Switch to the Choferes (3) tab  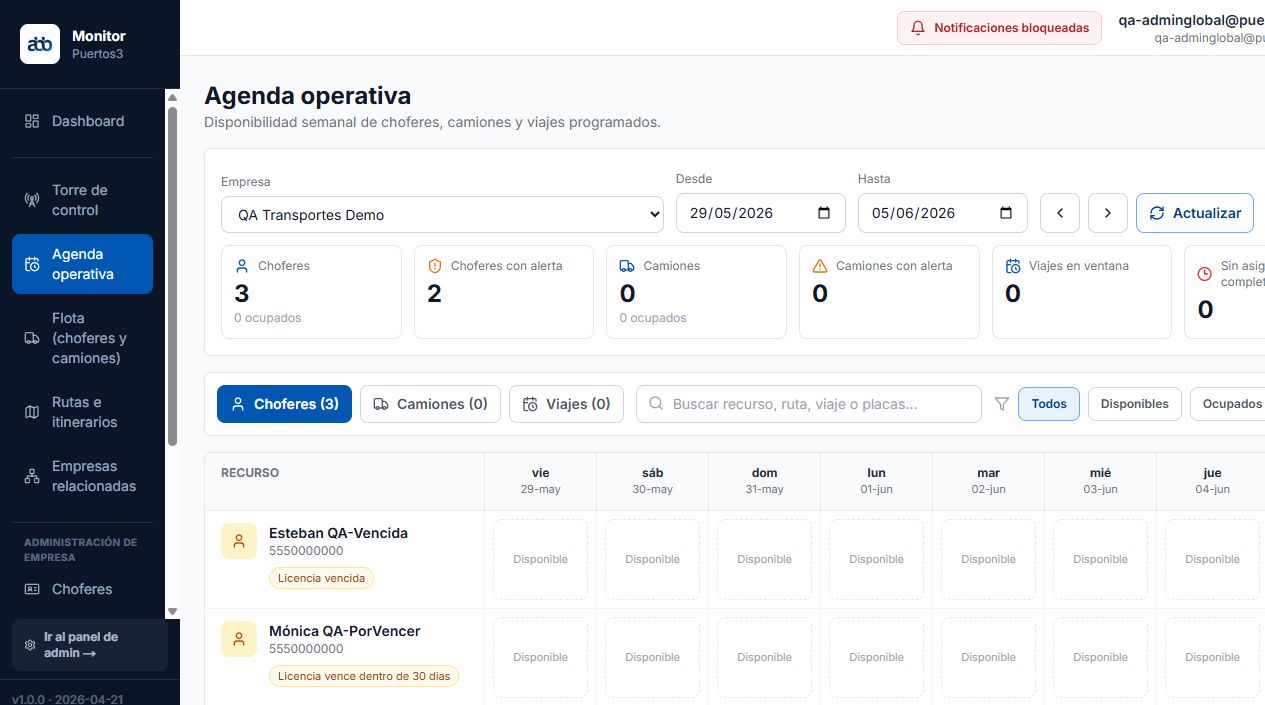click(284, 404)
